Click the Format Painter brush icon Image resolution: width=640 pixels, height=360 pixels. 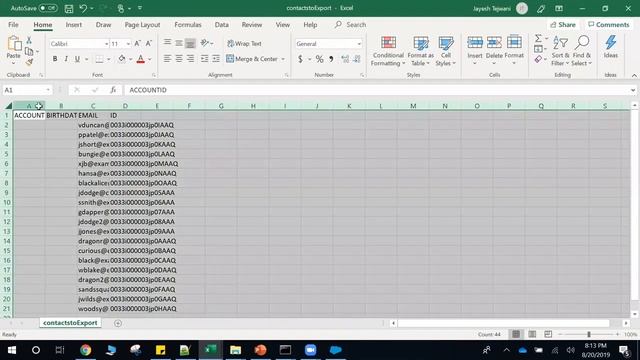click(29, 62)
